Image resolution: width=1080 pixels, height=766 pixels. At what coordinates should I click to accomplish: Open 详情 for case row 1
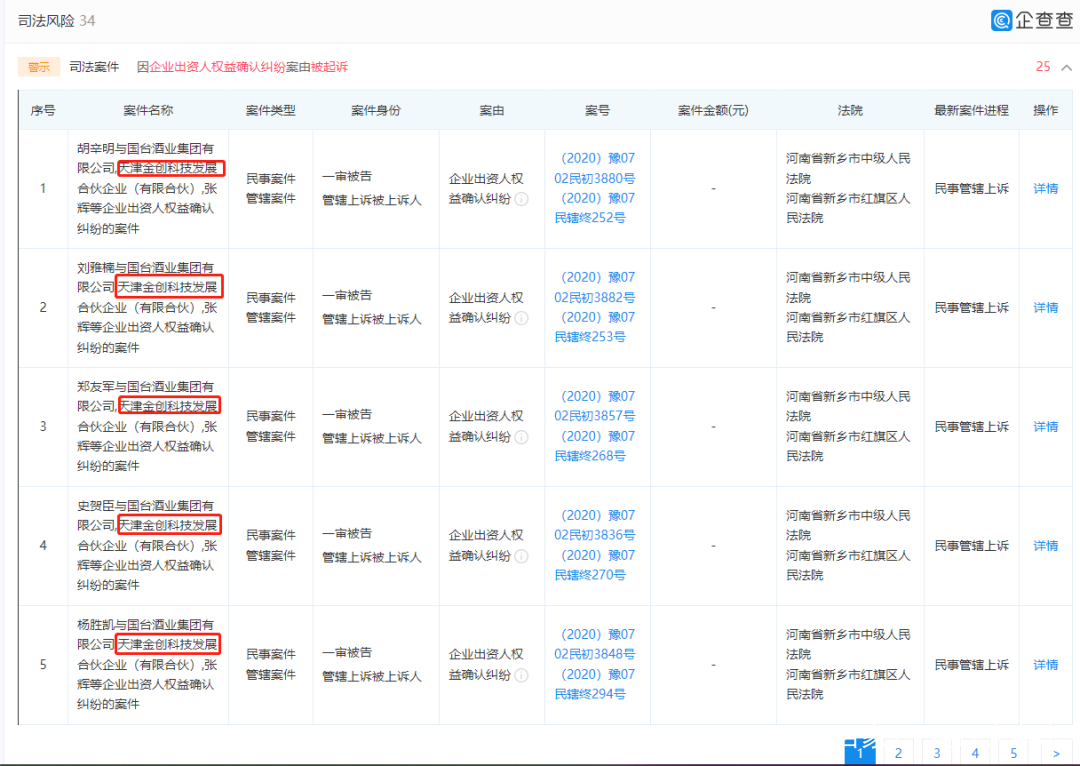(x=1045, y=188)
